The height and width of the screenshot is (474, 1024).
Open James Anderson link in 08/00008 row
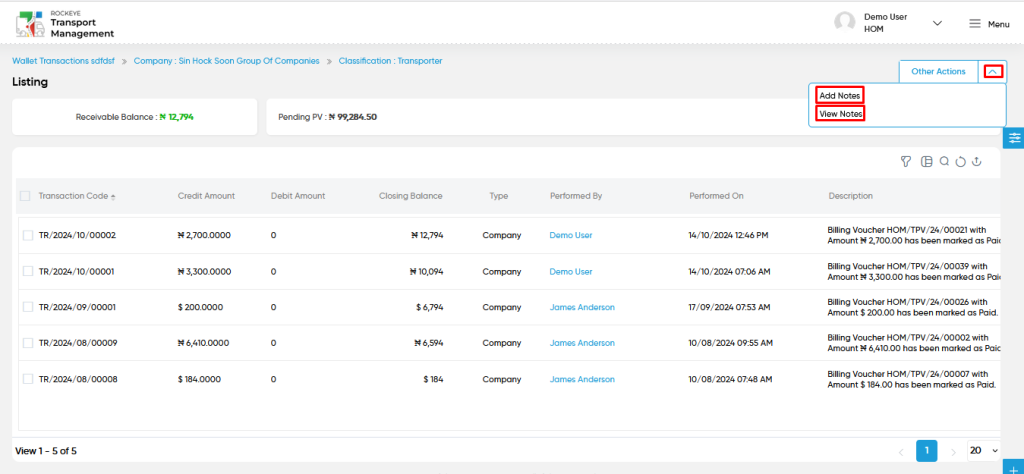(x=582, y=379)
